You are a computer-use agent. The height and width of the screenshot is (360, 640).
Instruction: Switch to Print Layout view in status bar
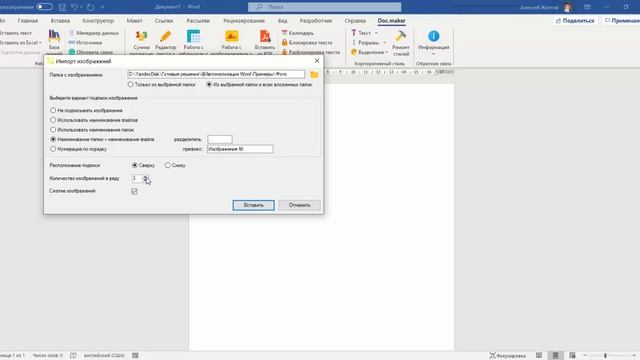(556, 356)
